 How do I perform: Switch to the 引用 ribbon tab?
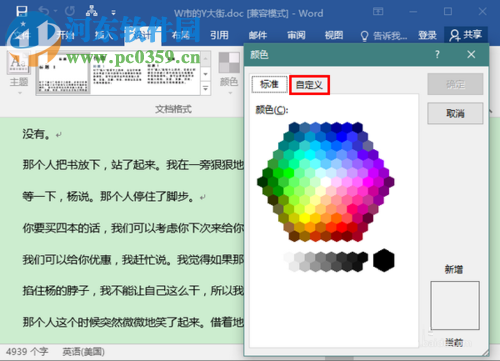[x=219, y=35]
